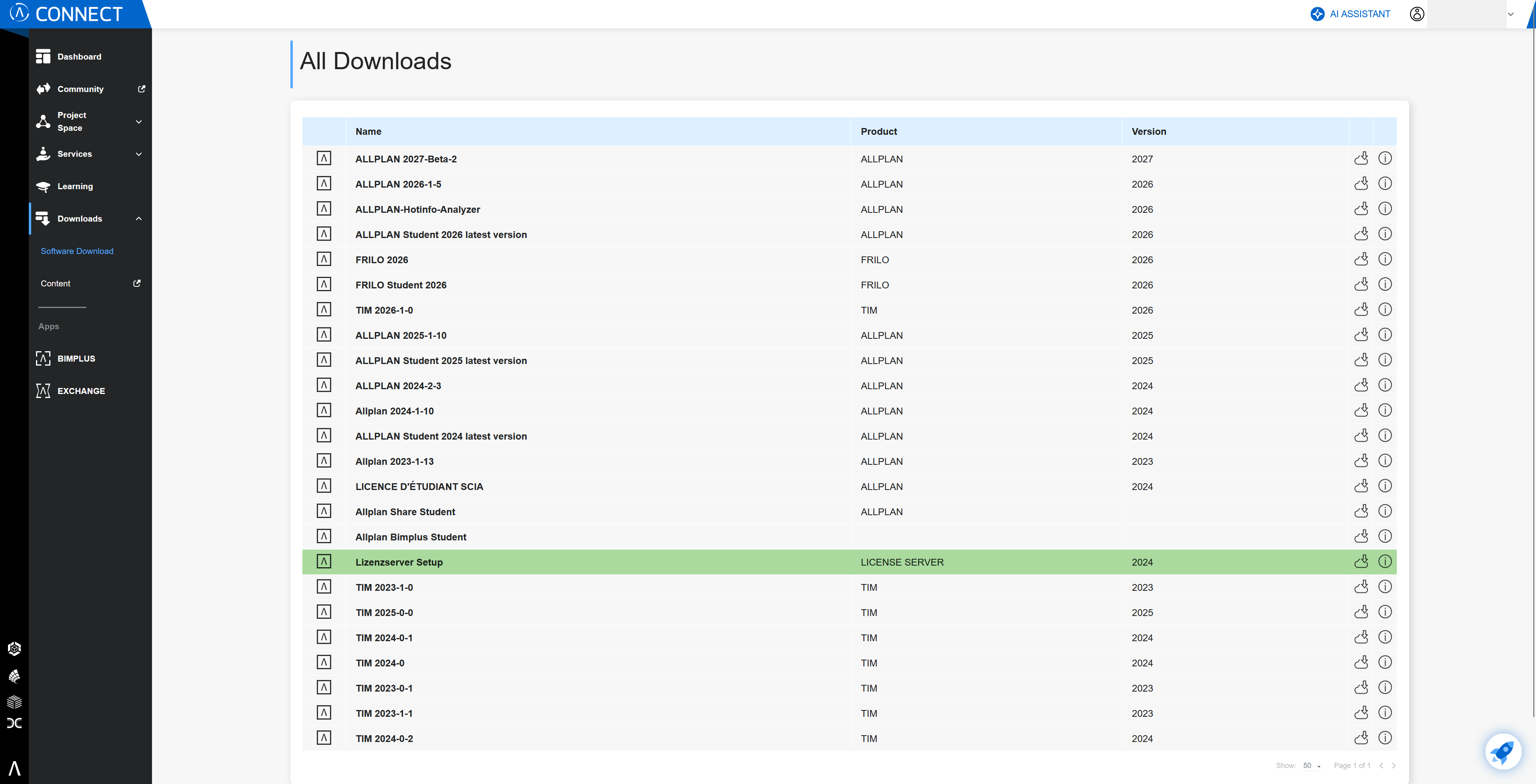Image resolution: width=1536 pixels, height=784 pixels.
Task: Click Allplan logo icon in FRILO 2026 row
Action: 324,259
